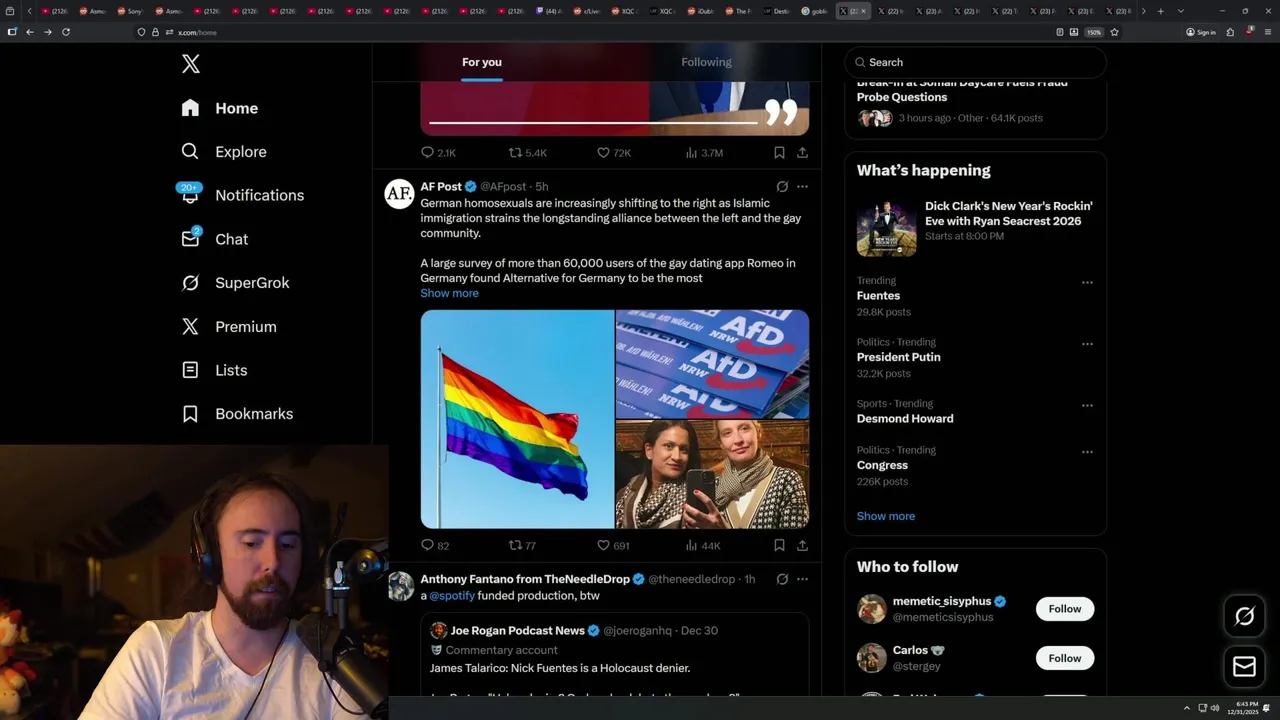This screenshot has width=1280, height=720.
Task: Open more options for Congress trend
Action: click(x=1087, y=452)
